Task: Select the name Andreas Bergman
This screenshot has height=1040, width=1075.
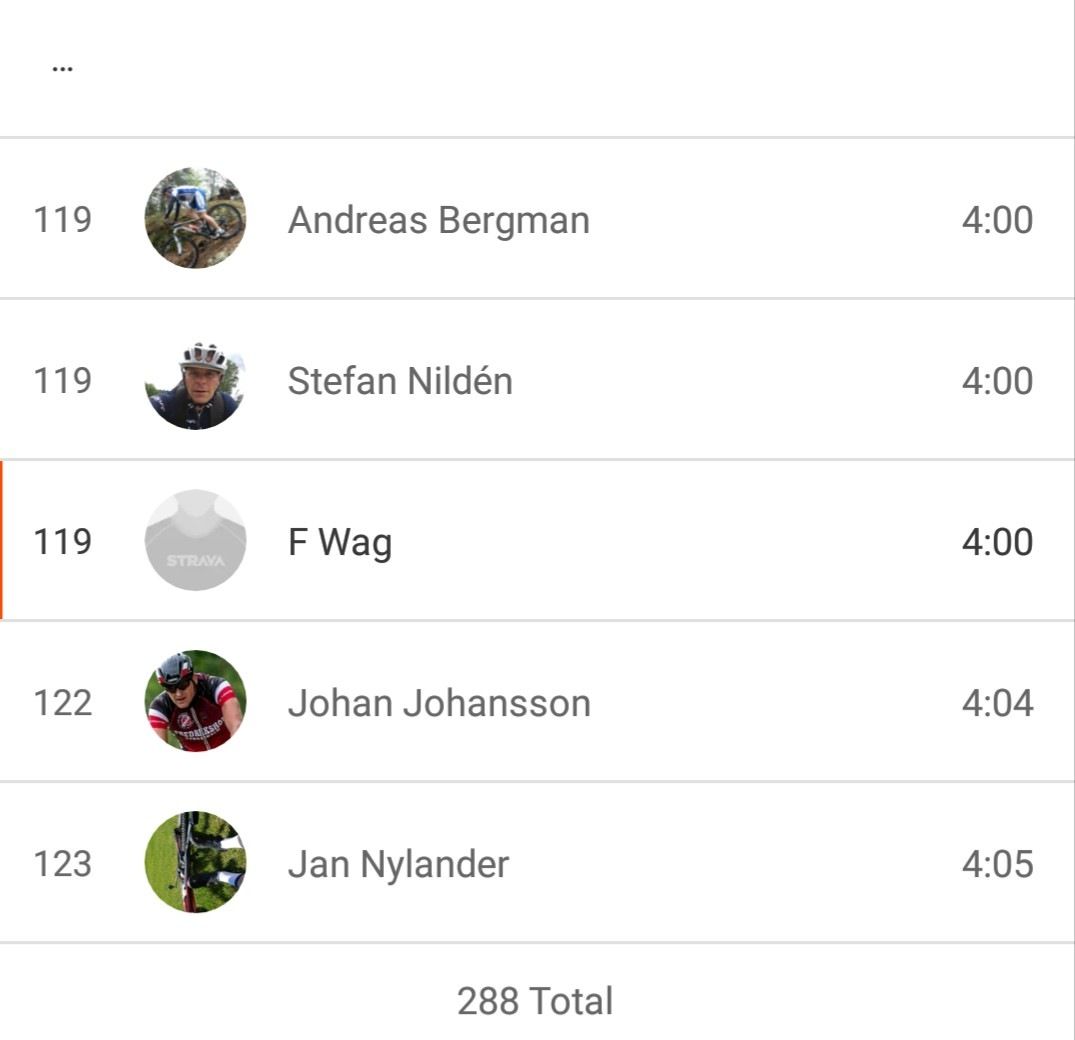Action: coord(438,220)
